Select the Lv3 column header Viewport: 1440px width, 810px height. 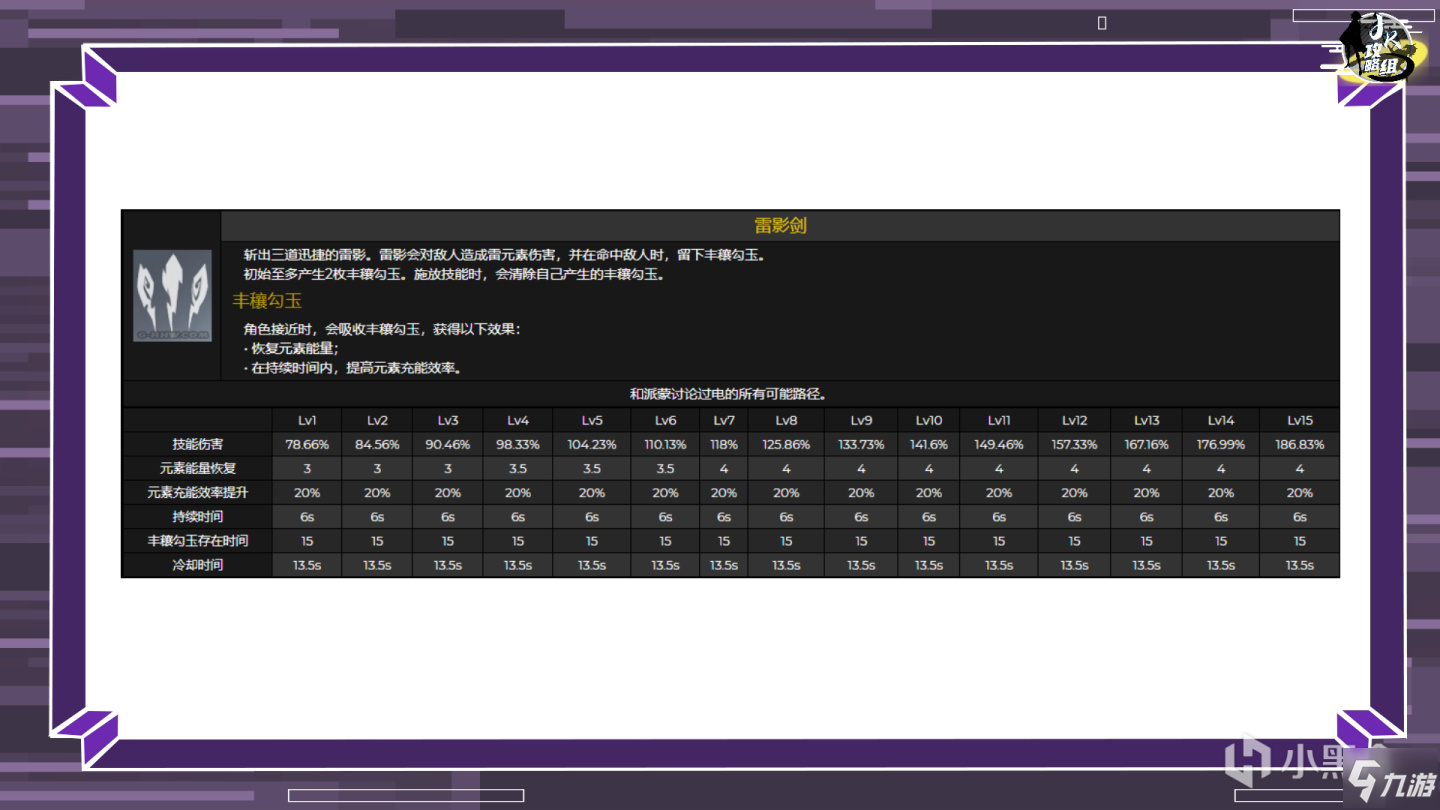(x=448, y=421)
